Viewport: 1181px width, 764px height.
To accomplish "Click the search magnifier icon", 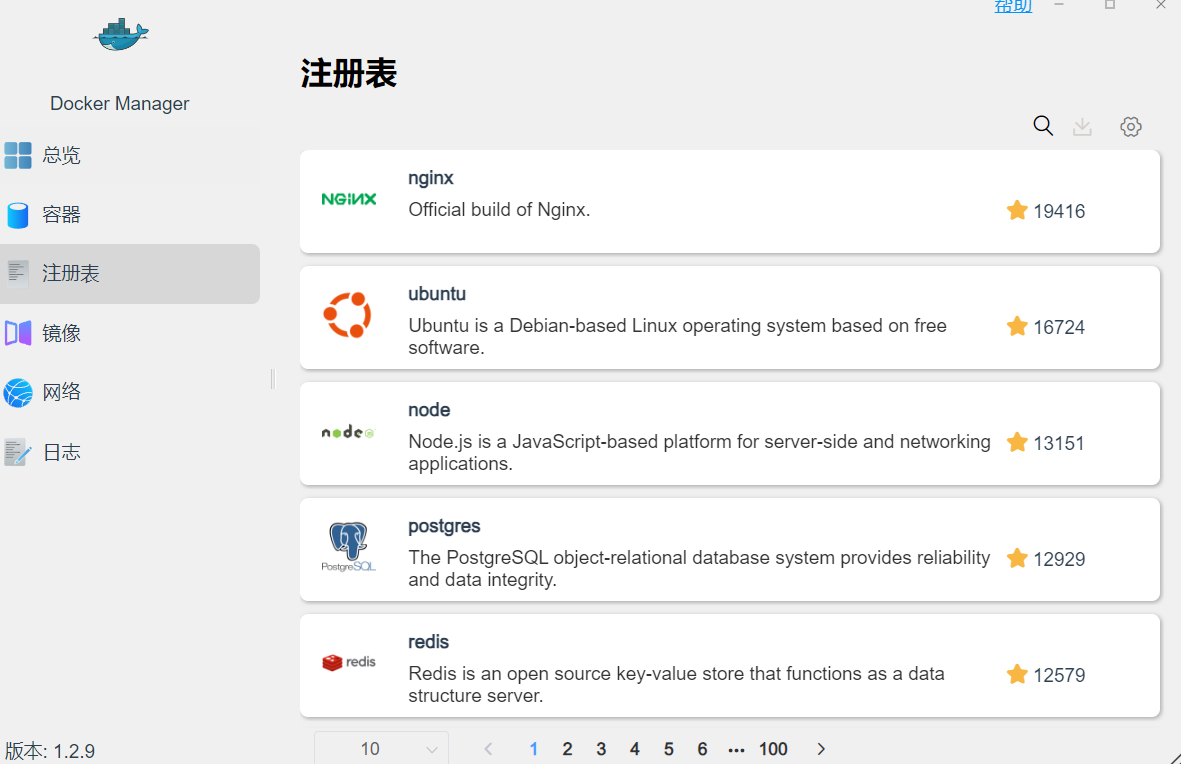I will (1043, 126).
